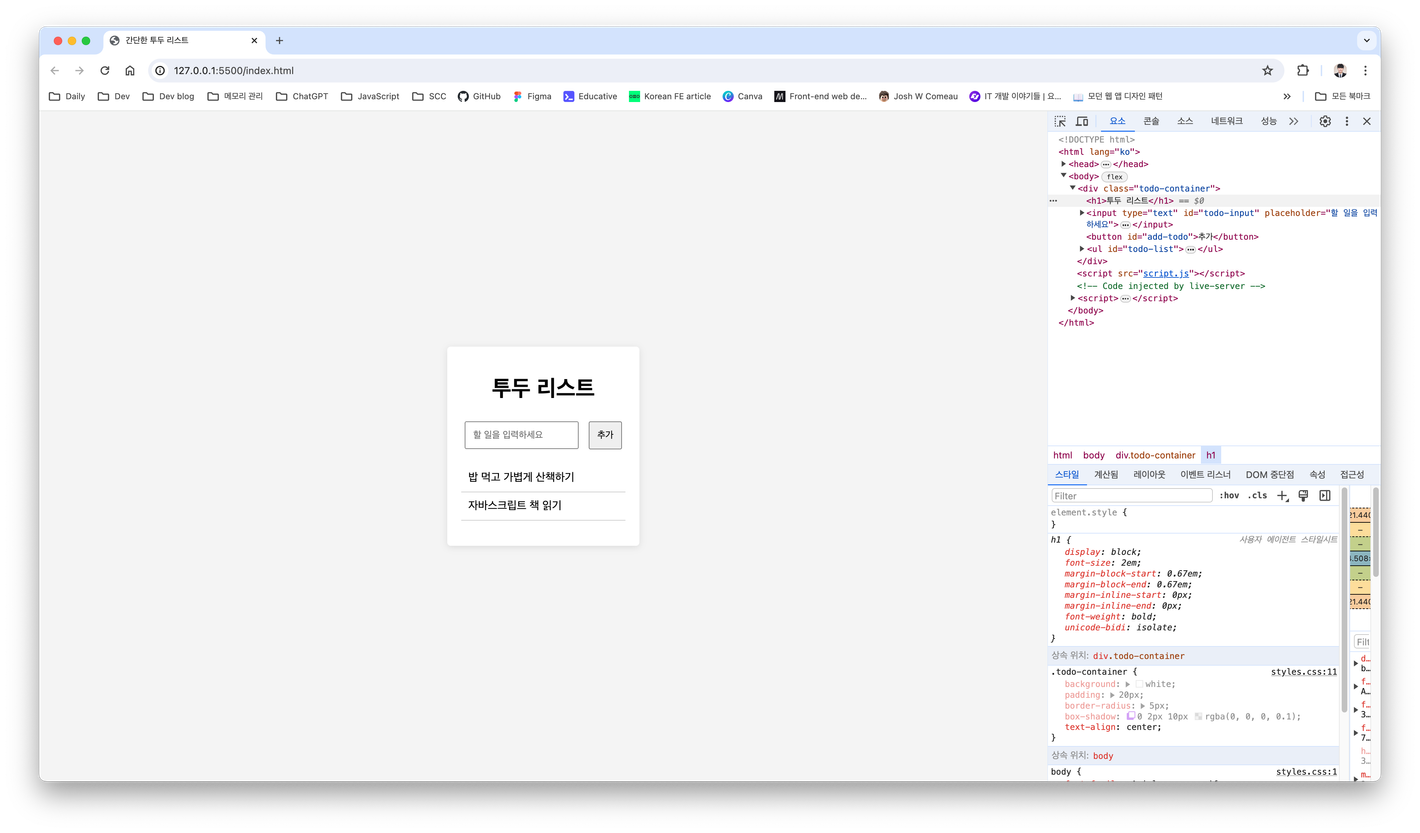
Task: Activate the element inspector picker icon
Action: [x=1060, y=121]
